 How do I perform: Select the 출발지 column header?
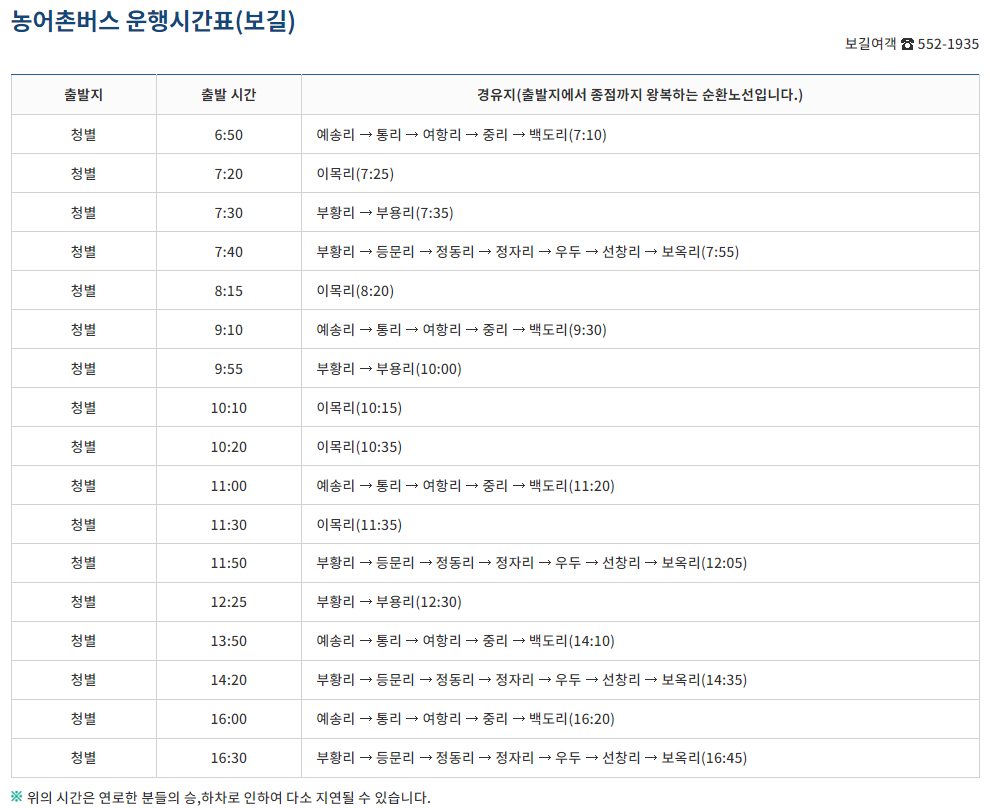click(83, 95)
